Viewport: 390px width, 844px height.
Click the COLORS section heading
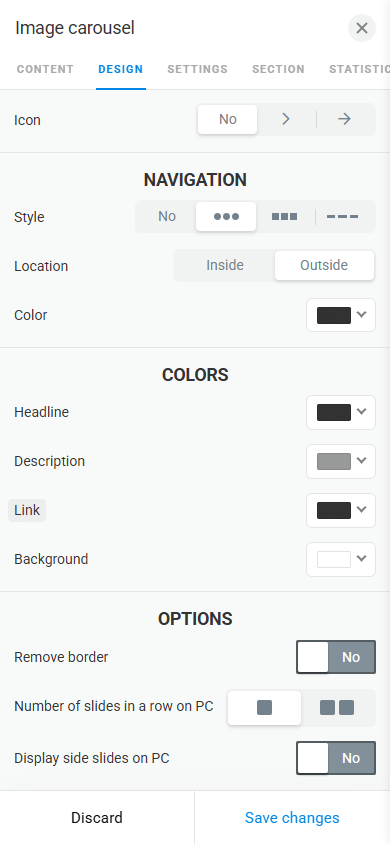pyautogui.click(x=195, y=375)
